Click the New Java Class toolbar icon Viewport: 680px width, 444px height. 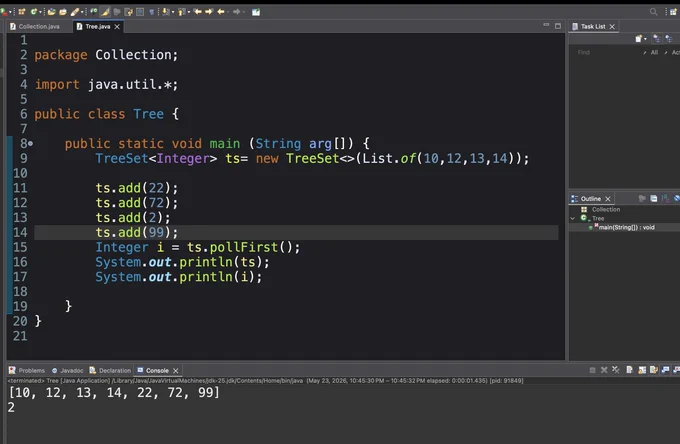tap(33, 12)
